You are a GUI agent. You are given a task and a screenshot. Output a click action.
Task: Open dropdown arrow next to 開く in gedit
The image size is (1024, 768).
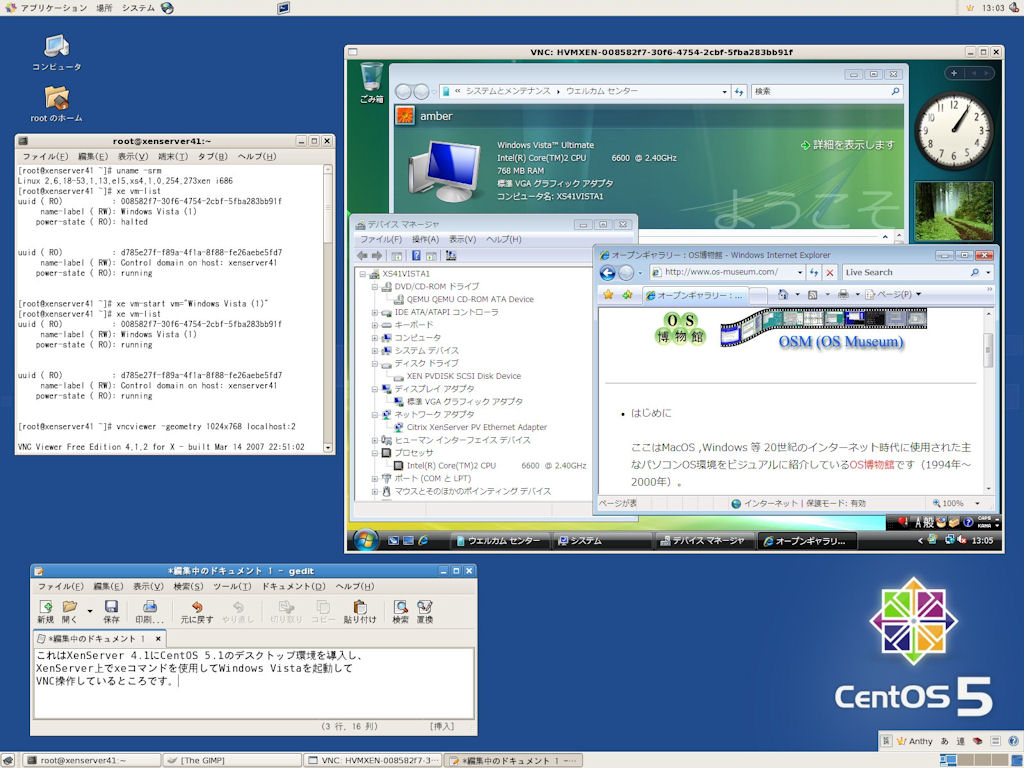(x=89, y=611)
